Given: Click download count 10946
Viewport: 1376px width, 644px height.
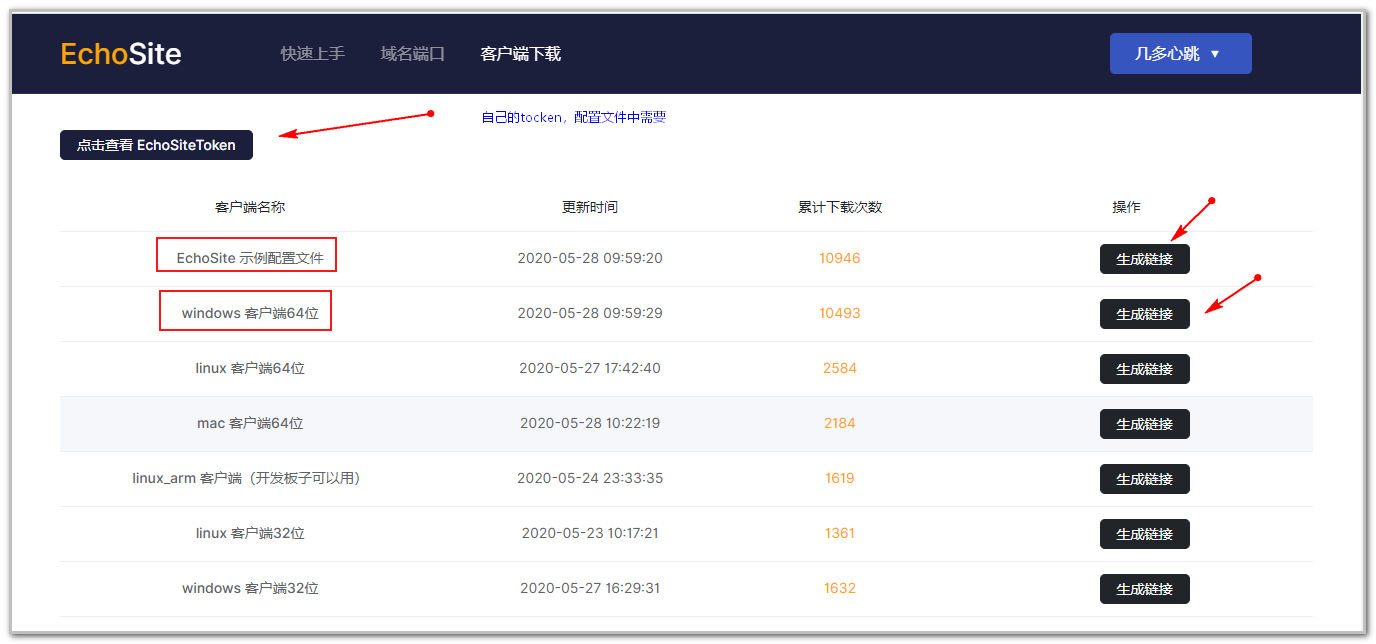Looking at the screenshot, I should click(840, 258).
